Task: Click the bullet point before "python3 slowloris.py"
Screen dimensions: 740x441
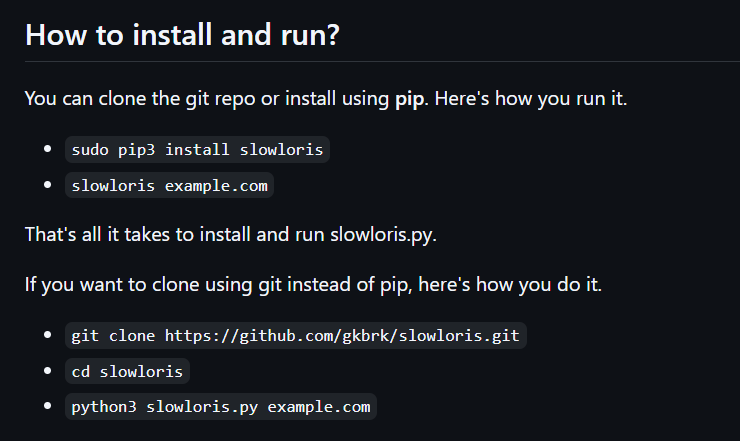Action: click(47, 406)
